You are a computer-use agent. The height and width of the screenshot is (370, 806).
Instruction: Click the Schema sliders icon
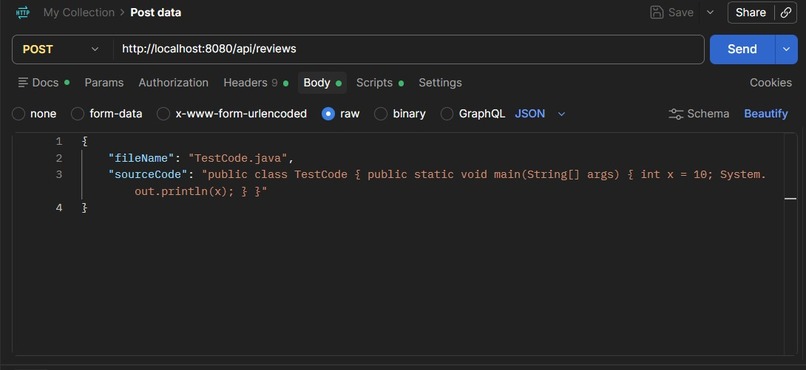pos(675,114)
